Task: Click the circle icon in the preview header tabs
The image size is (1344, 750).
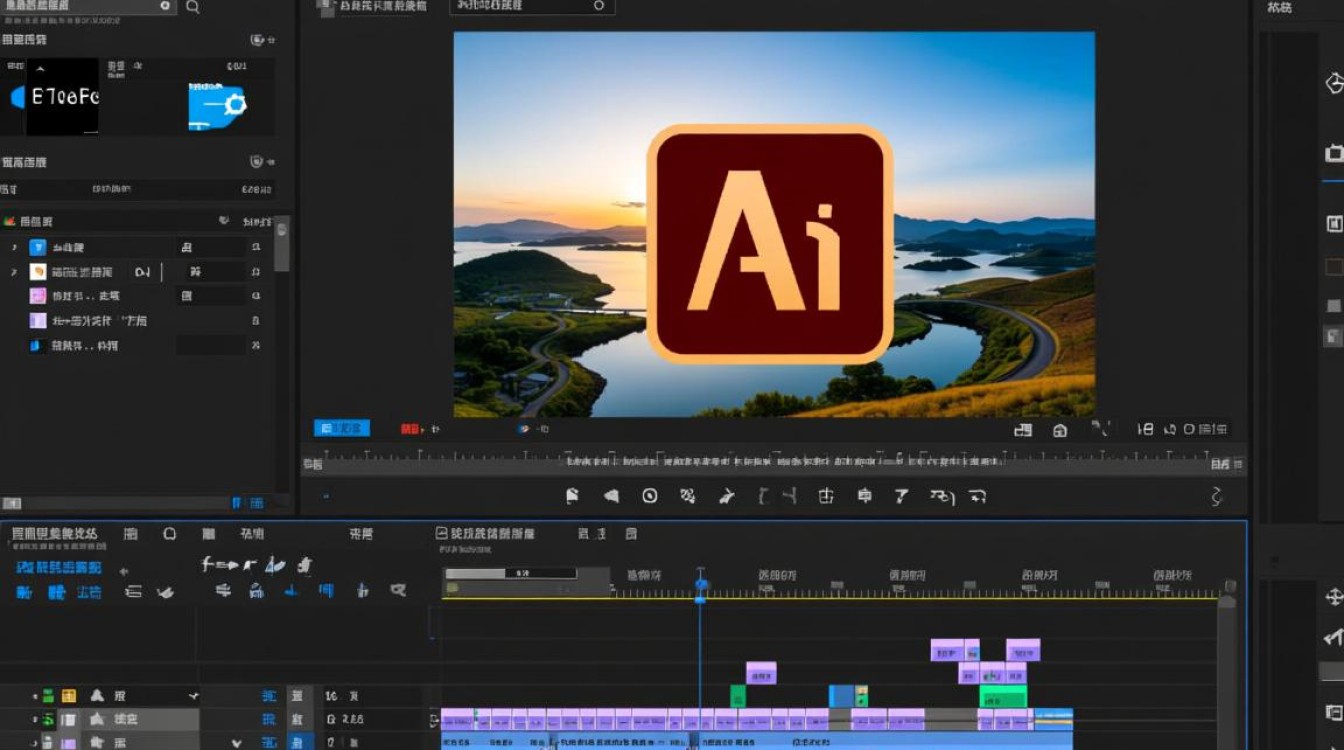Action: click(x=599, y=5)
